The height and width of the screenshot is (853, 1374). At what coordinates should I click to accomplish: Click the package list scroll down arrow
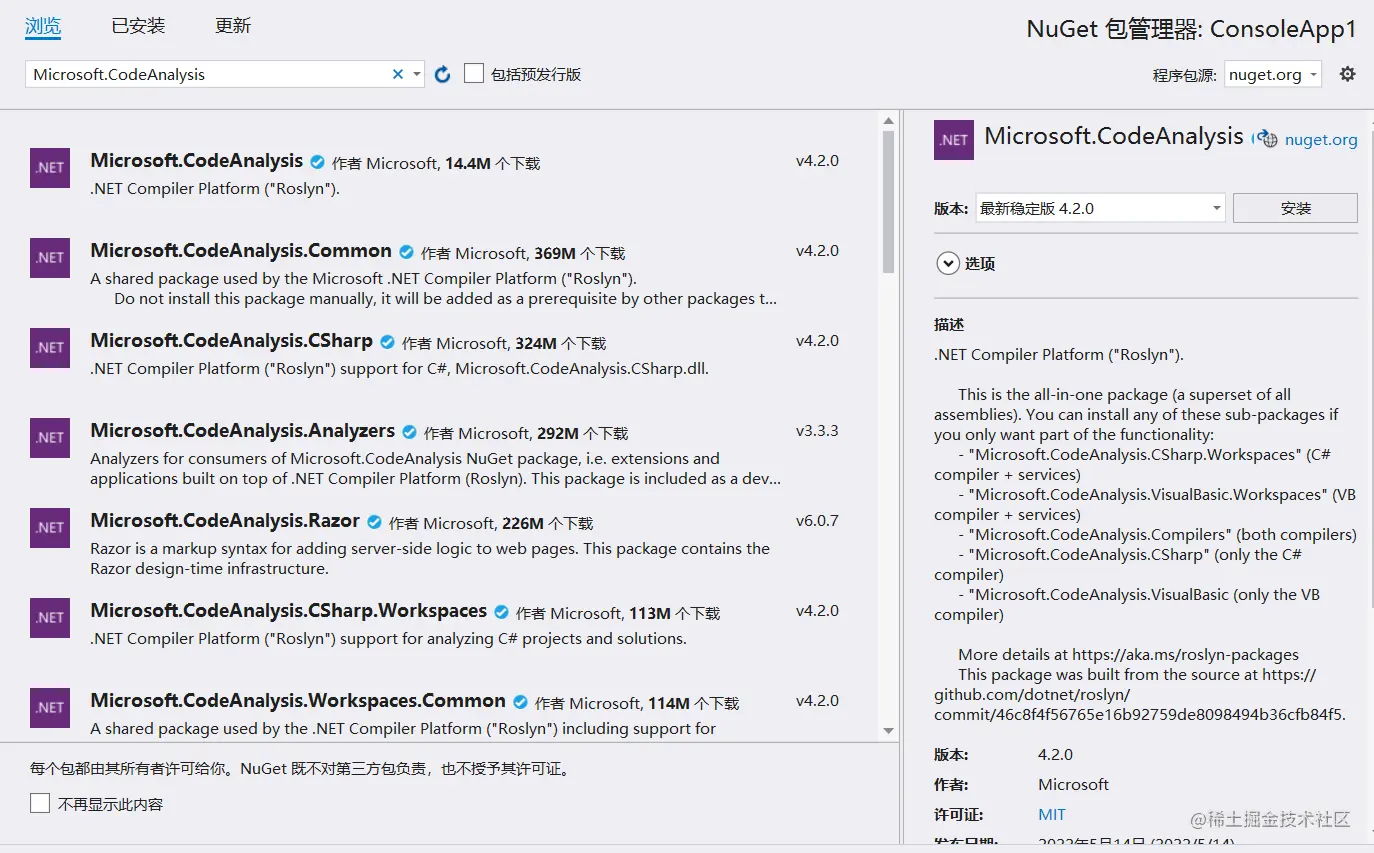point(889,731)
